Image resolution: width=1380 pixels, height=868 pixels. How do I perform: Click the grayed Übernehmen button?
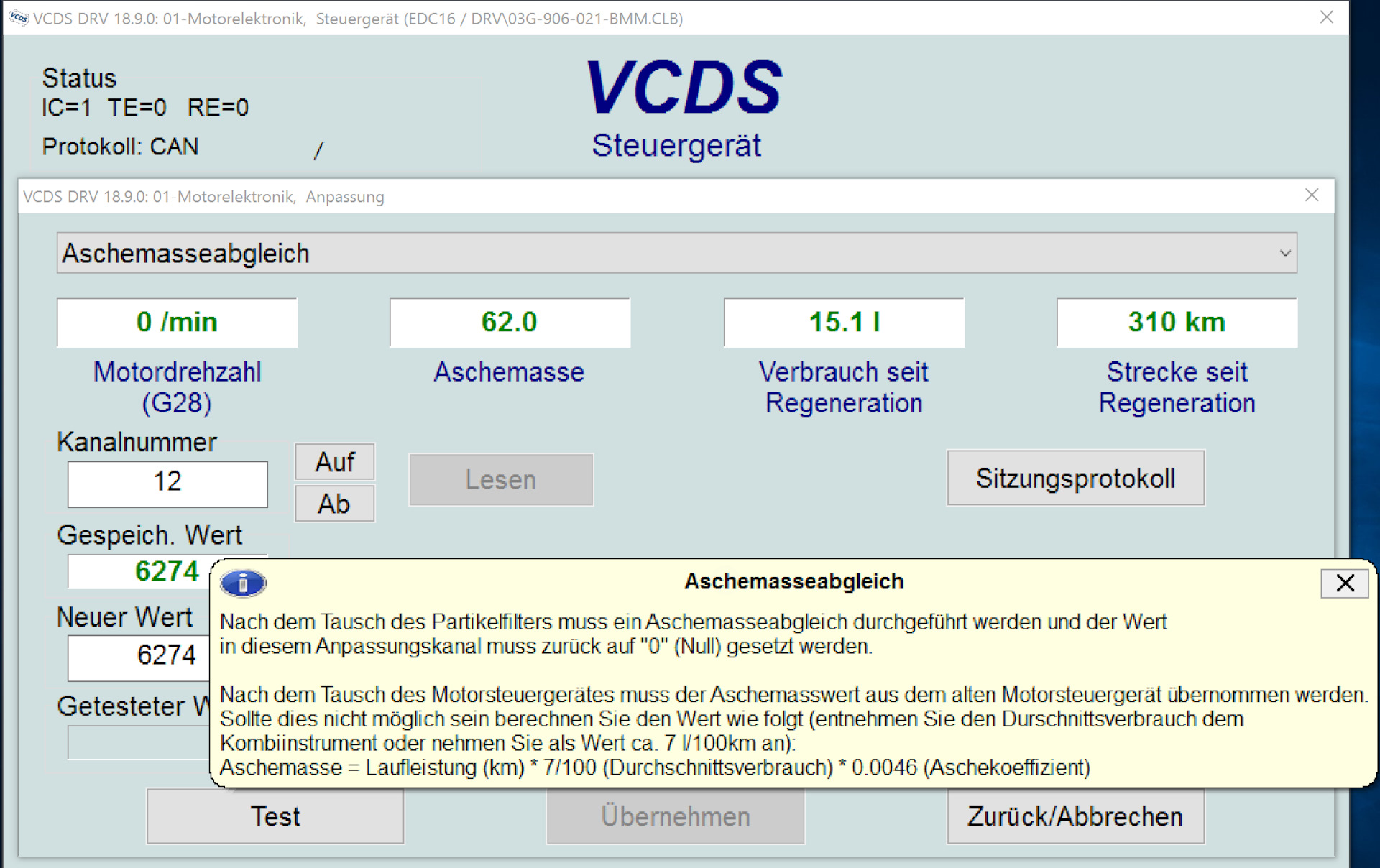coord(674,816)
